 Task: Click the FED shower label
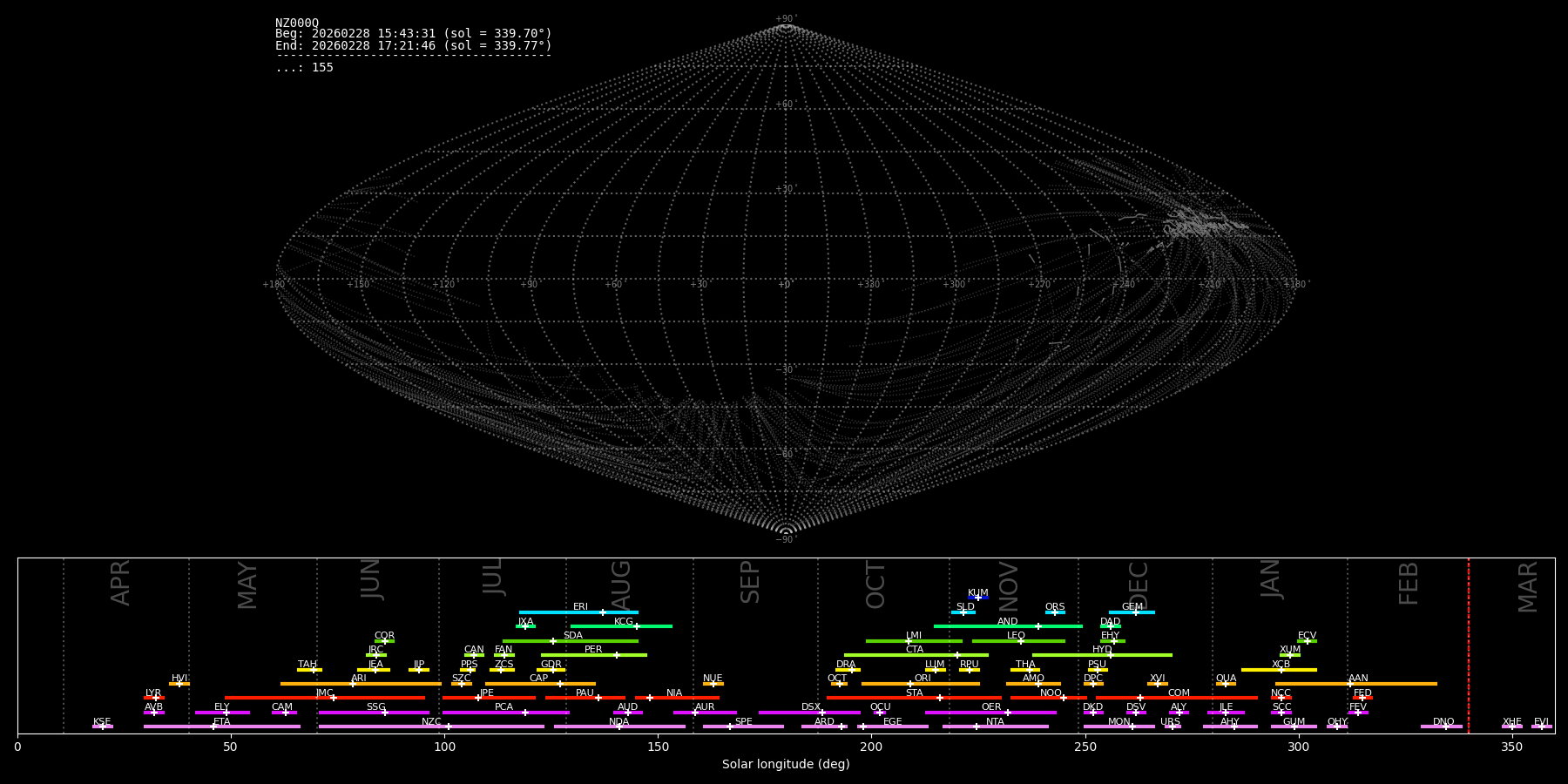[1362, 693]
